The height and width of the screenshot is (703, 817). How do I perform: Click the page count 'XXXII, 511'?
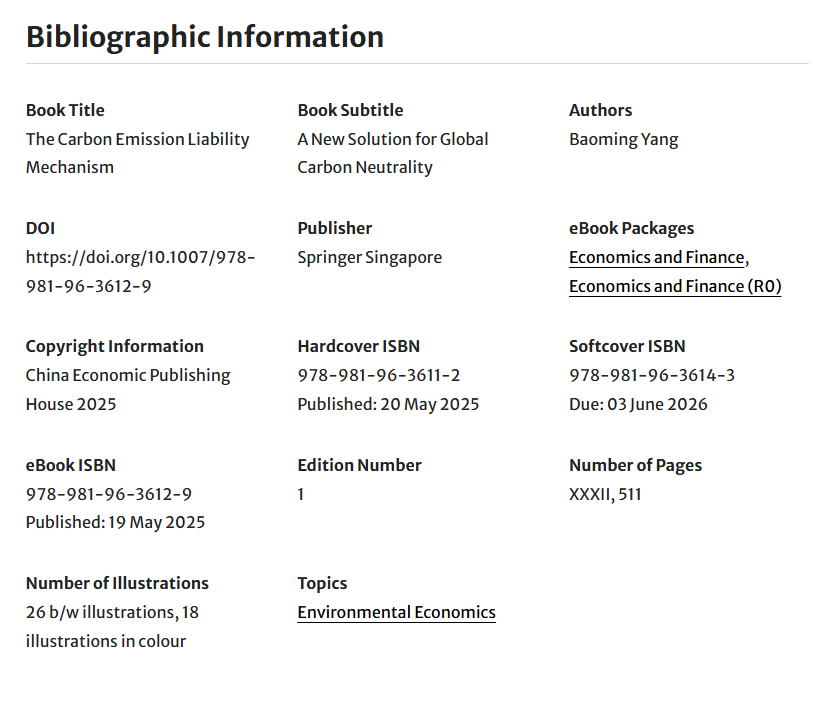tap(605, 494)
